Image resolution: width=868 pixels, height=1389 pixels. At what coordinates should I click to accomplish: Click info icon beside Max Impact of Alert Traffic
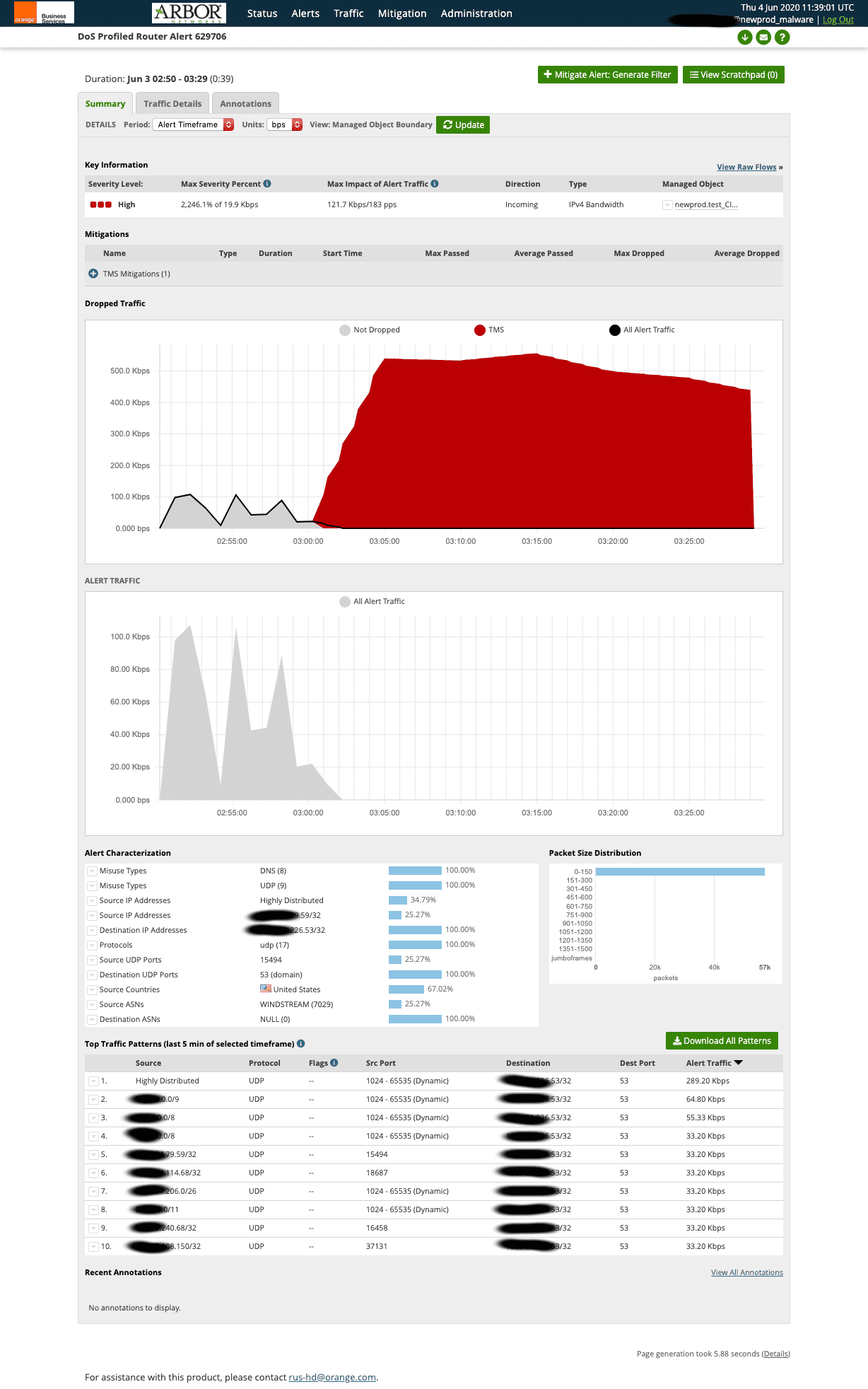pyautogui.click(x=435, y=184)
